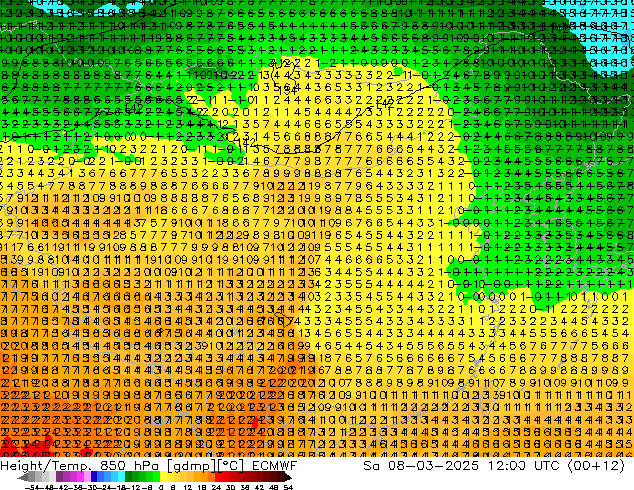
Task: Click the "[gdmp]" unit label
Action: pyautogui.click(x=190, y=466)
